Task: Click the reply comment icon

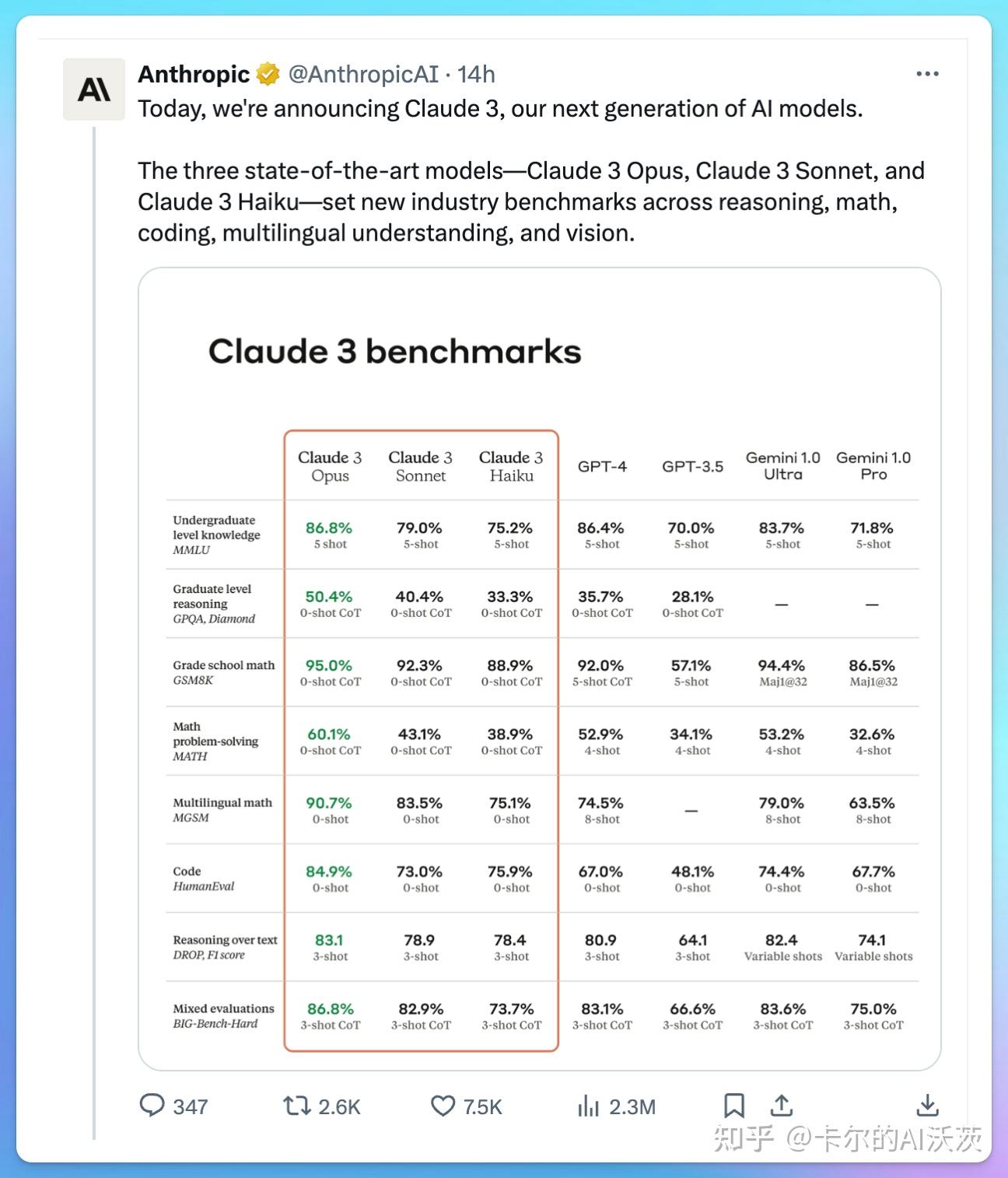Action: pos(152,1106)
